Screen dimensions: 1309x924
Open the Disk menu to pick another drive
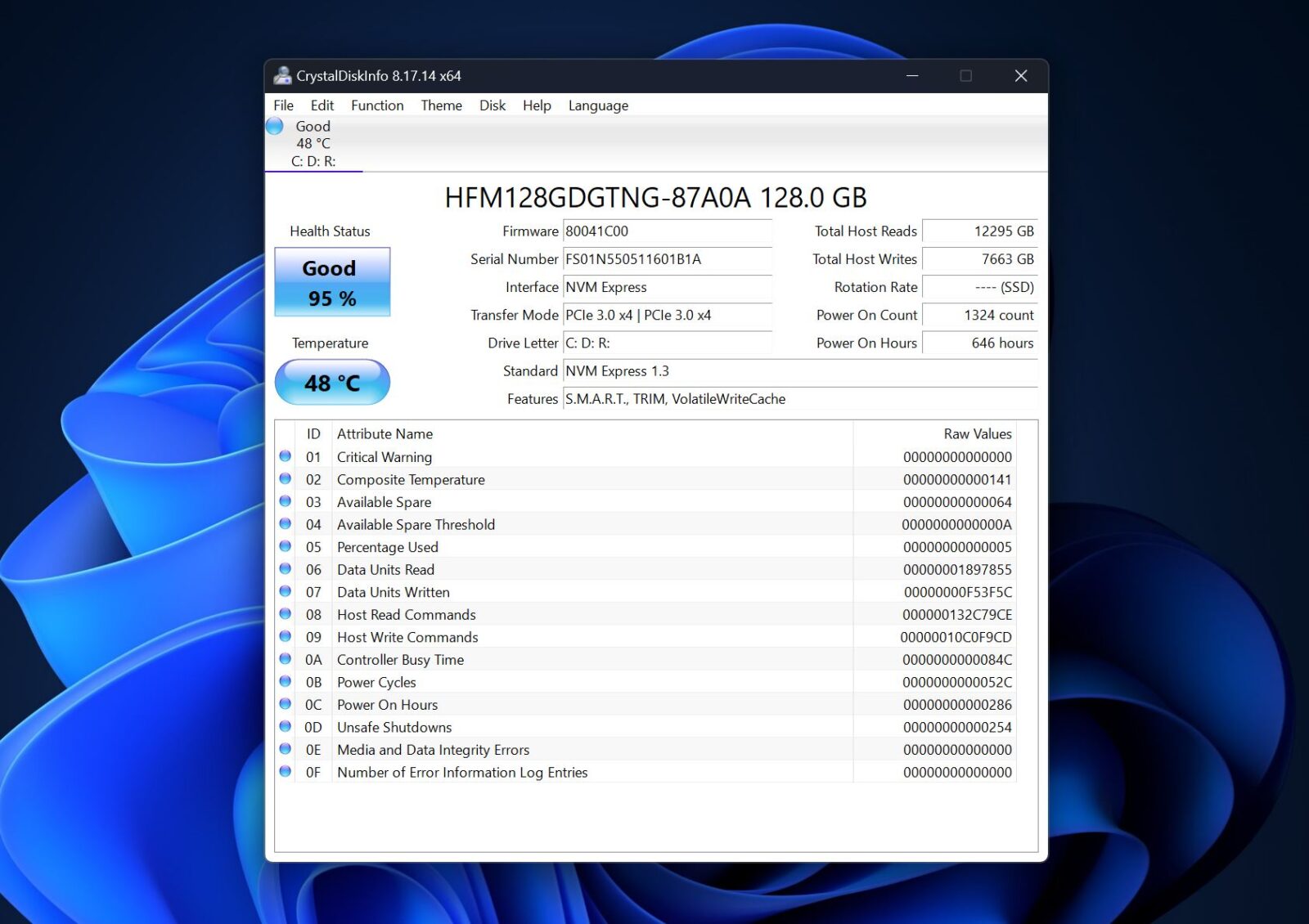492,105
